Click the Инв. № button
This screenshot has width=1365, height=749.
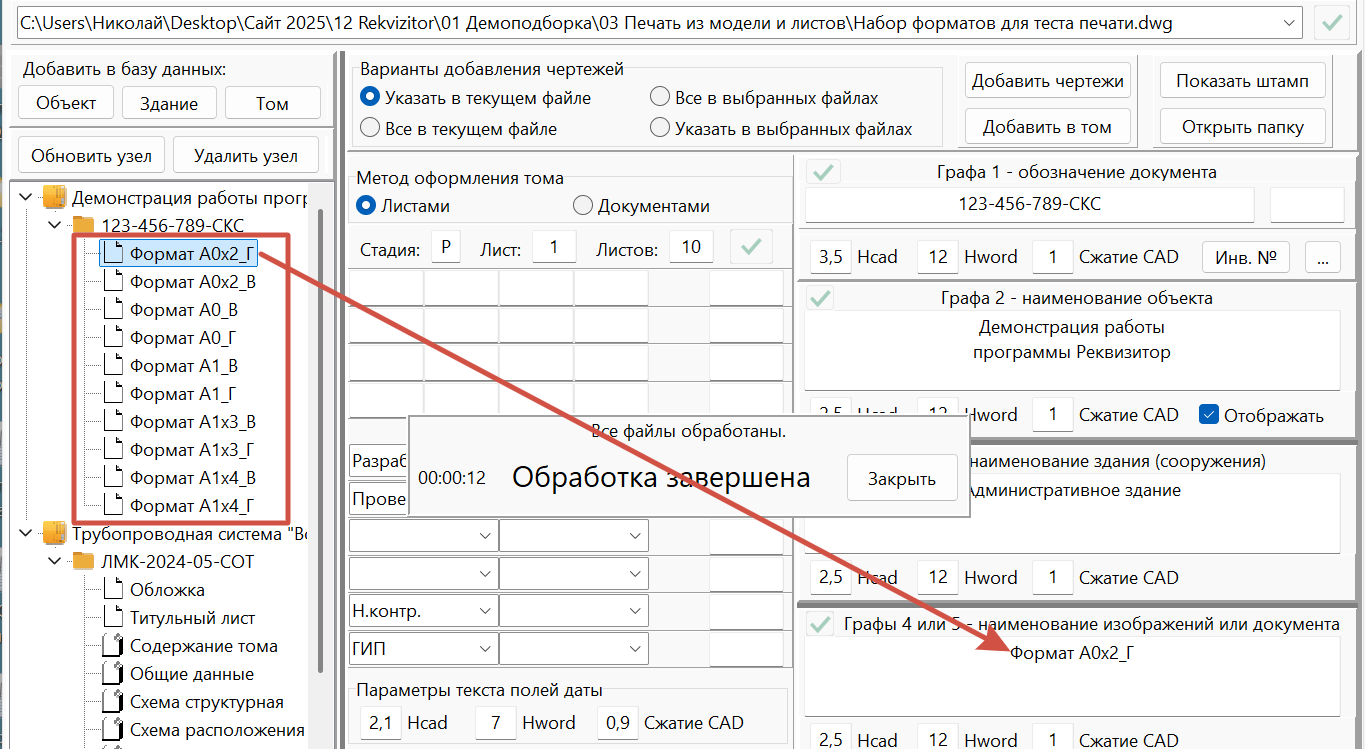pyautogui.click(x=1245, y=257)
